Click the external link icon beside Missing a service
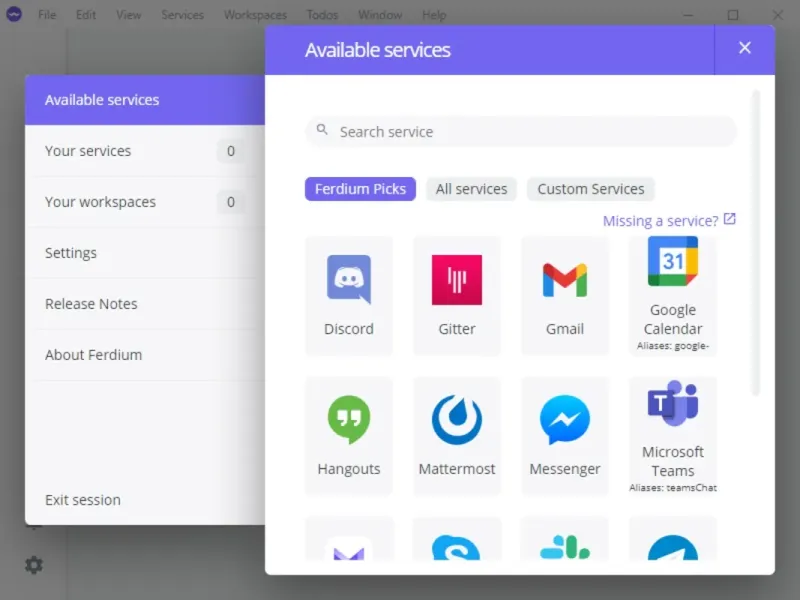This screenshot has height=600, width=800. [x=730, y=219]
